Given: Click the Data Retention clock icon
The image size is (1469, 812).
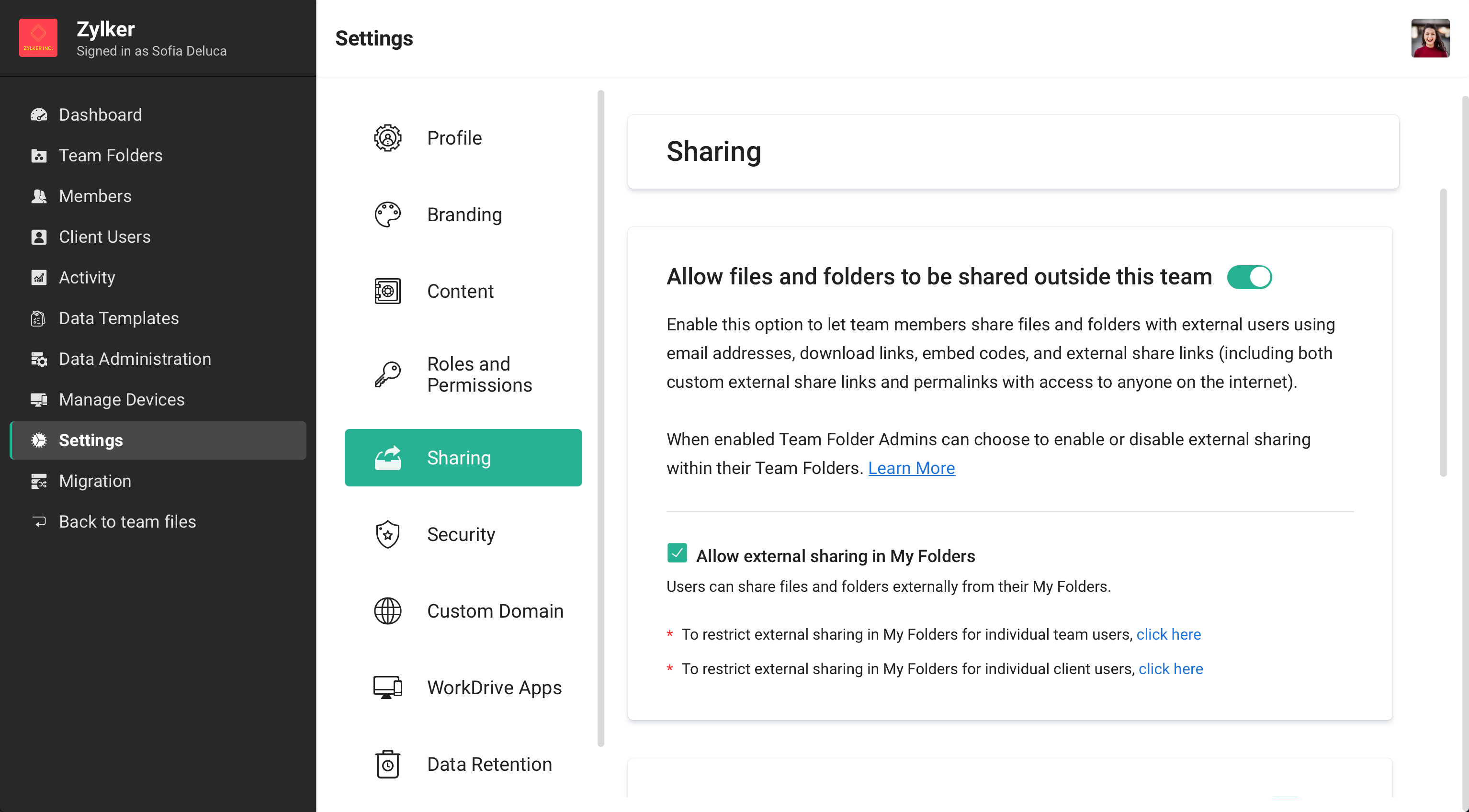Looking at the screenshot, I should point(387,764).
